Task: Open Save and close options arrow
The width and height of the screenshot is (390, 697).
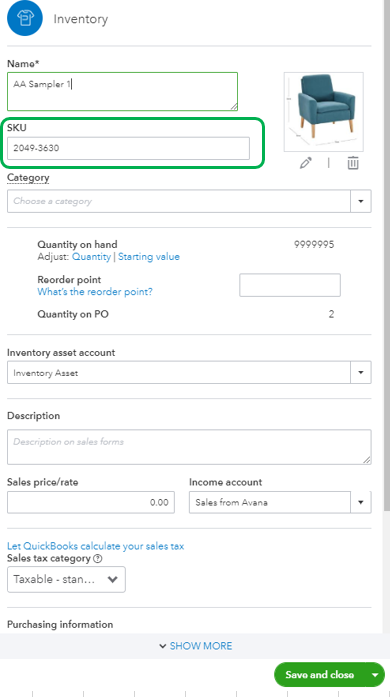Action: tap(375, 675)
